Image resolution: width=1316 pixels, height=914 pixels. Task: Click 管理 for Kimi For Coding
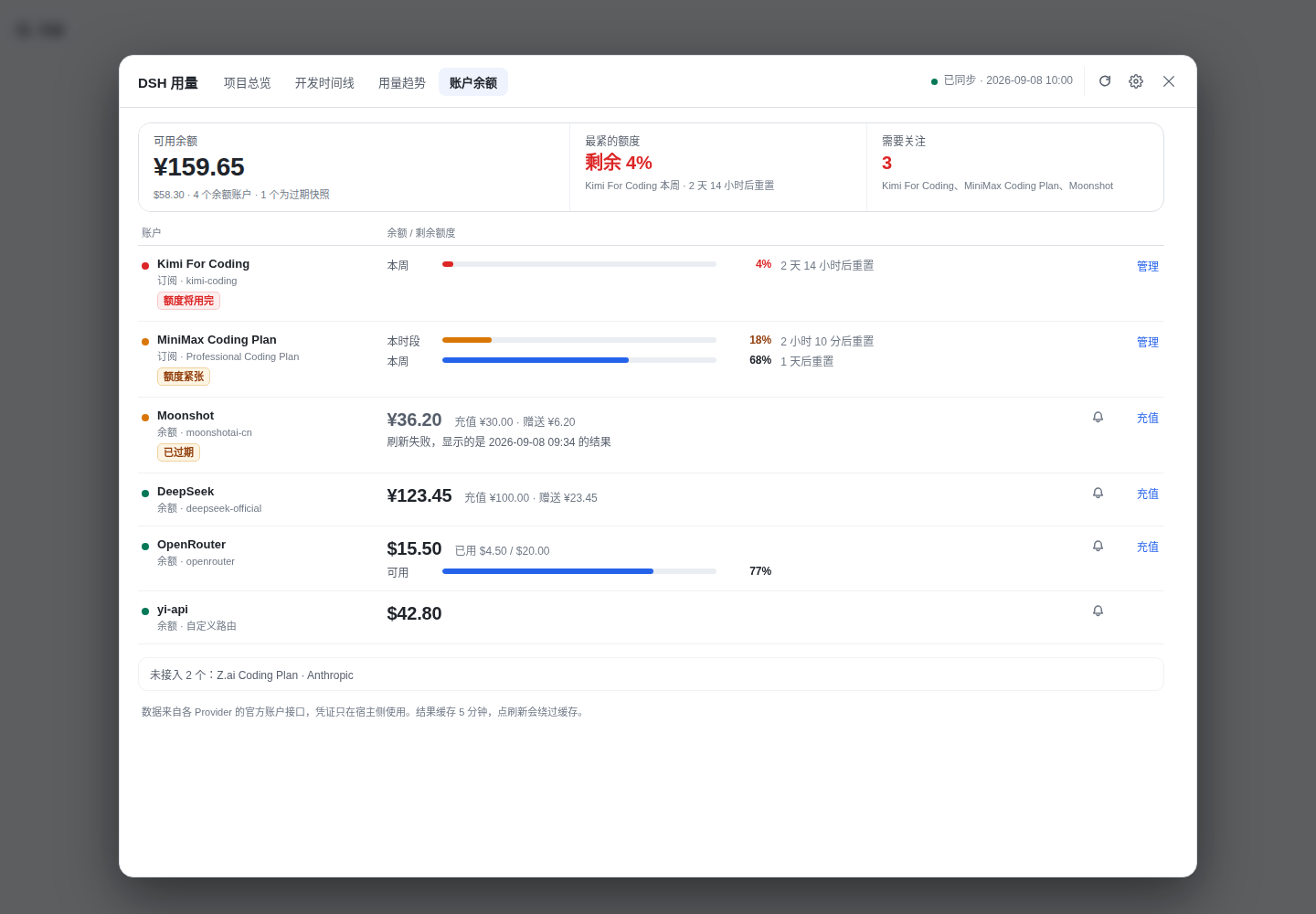tap(1148, 266)
